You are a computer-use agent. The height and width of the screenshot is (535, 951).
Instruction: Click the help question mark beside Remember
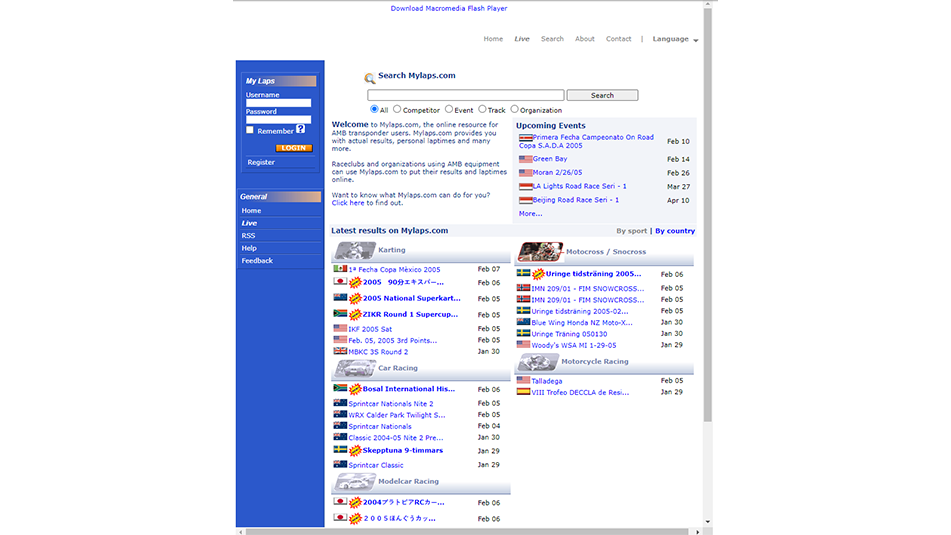(x=301, y=129)
